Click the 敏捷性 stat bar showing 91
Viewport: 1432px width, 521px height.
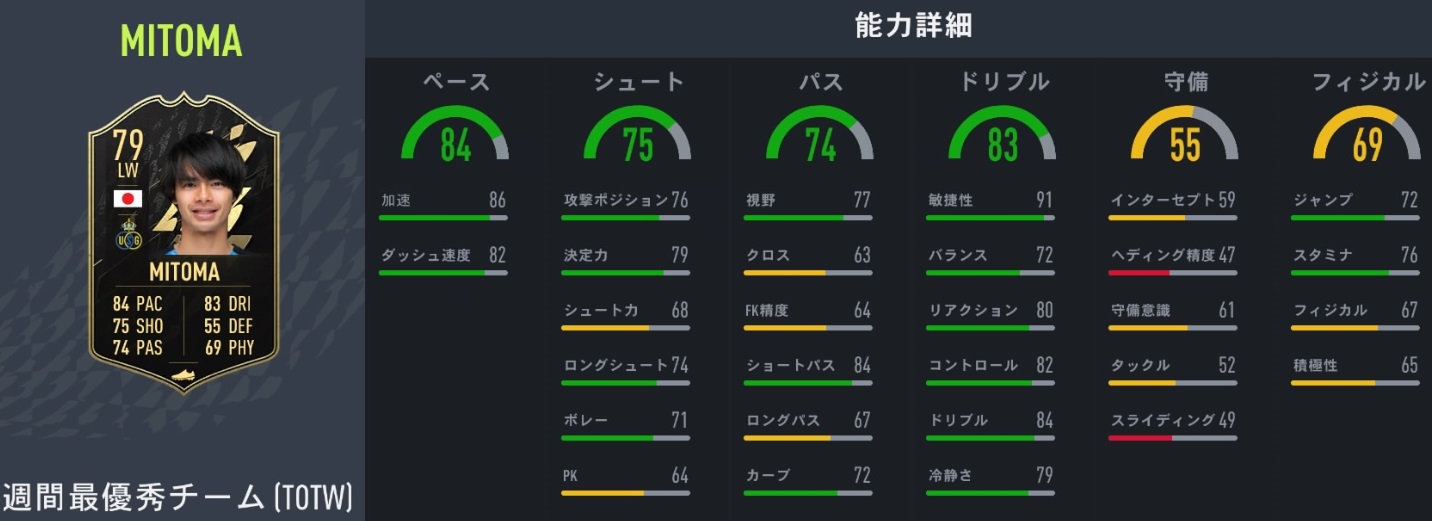pyautogui.click(x=990, y=217)
